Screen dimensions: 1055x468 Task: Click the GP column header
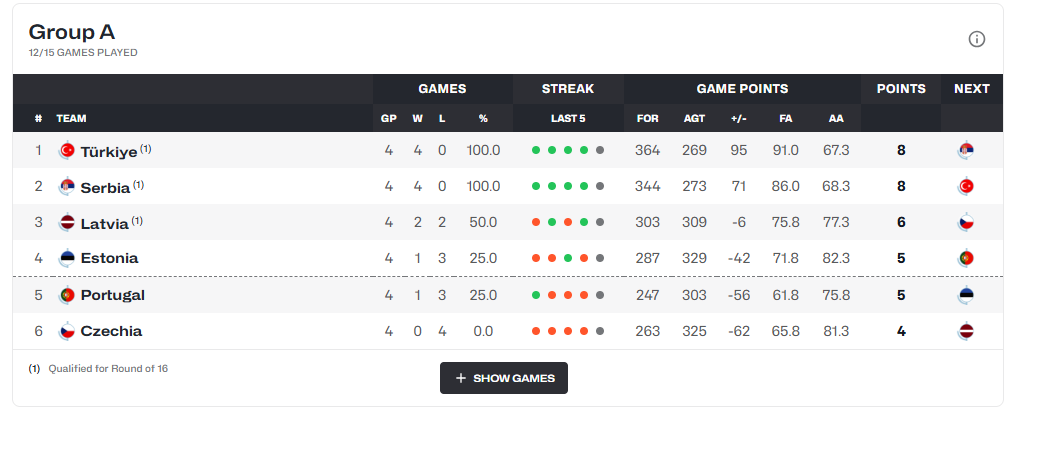(389, 118)
